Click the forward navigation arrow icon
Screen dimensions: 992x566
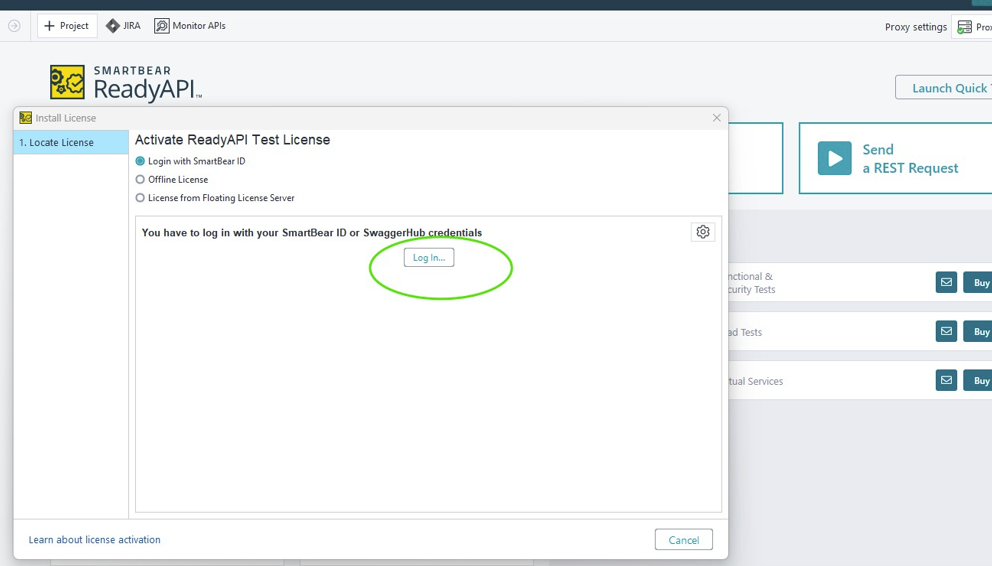pos(14,26)
